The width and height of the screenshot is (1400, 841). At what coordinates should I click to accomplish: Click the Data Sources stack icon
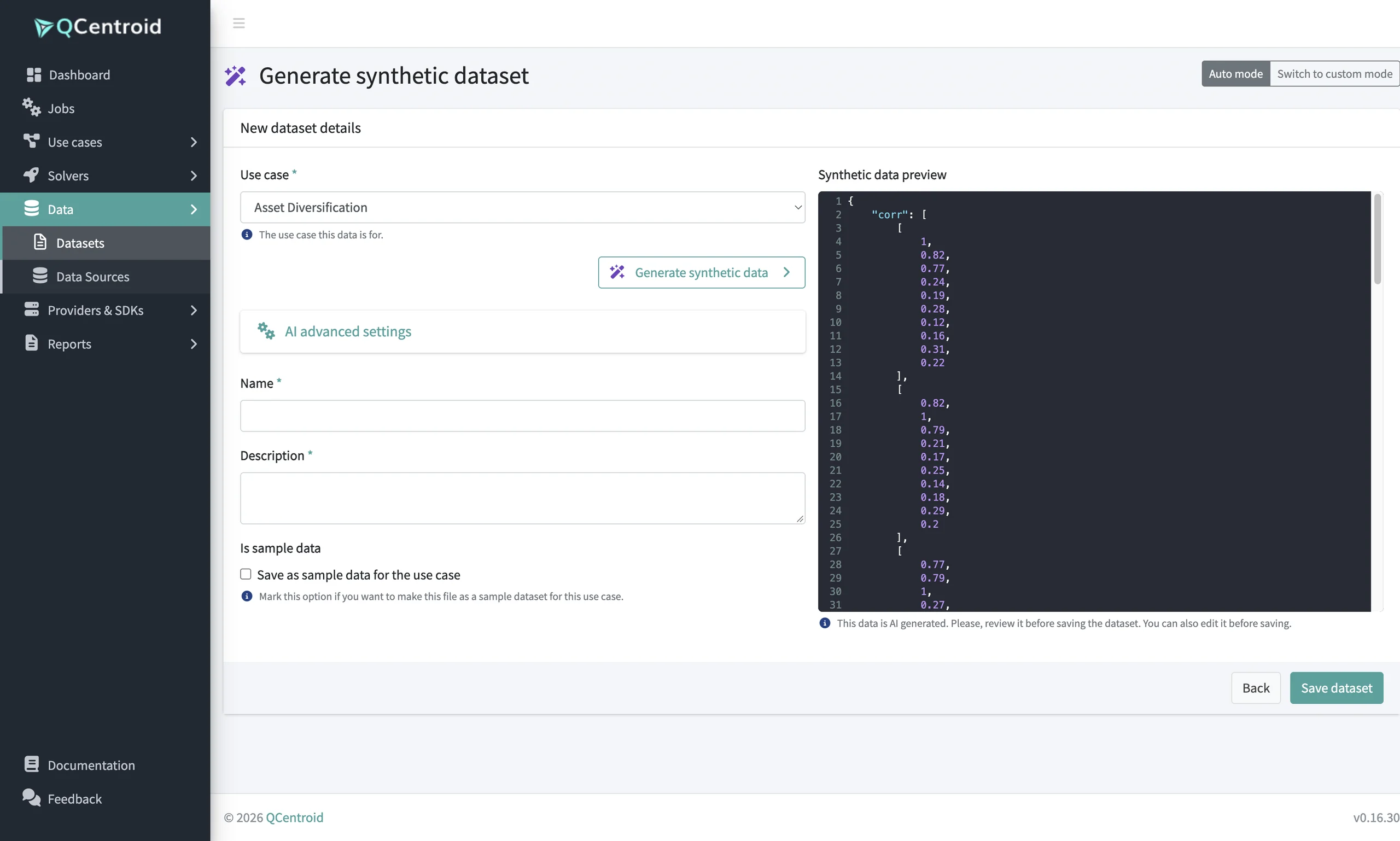tap(40, 276)
